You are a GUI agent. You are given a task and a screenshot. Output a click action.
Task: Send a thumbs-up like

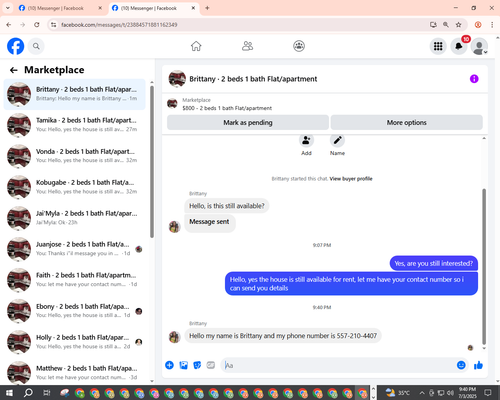[478, 365]
